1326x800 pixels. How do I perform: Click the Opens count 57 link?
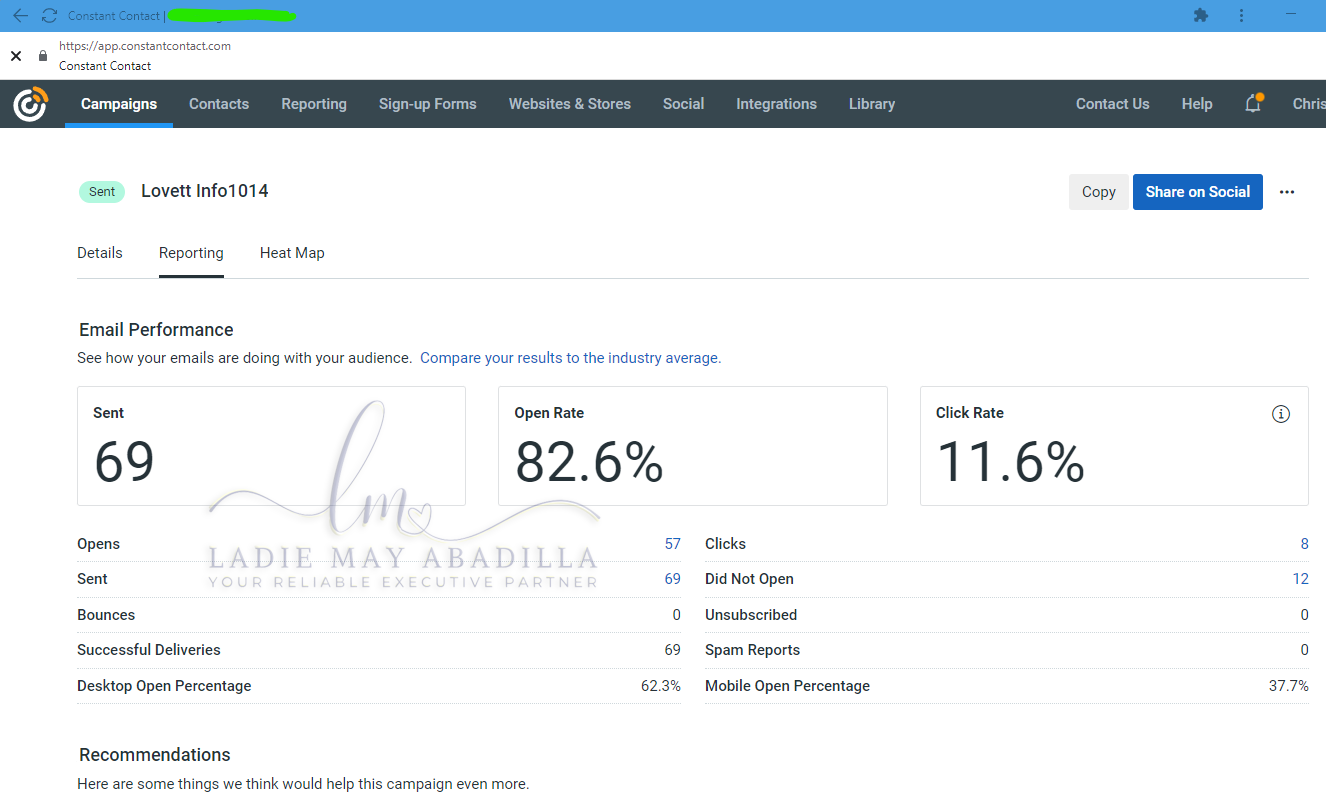[673, 544]
